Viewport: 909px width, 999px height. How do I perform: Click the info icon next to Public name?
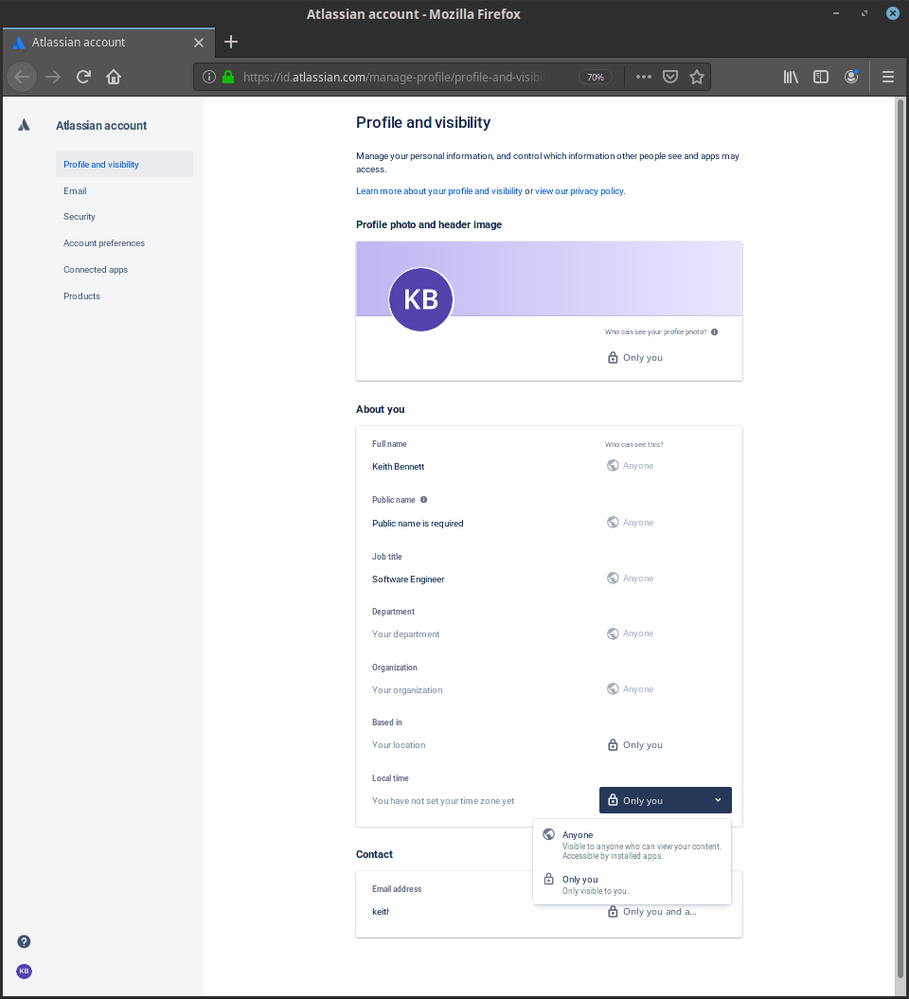pyautogui.click(x=424, y=500)
